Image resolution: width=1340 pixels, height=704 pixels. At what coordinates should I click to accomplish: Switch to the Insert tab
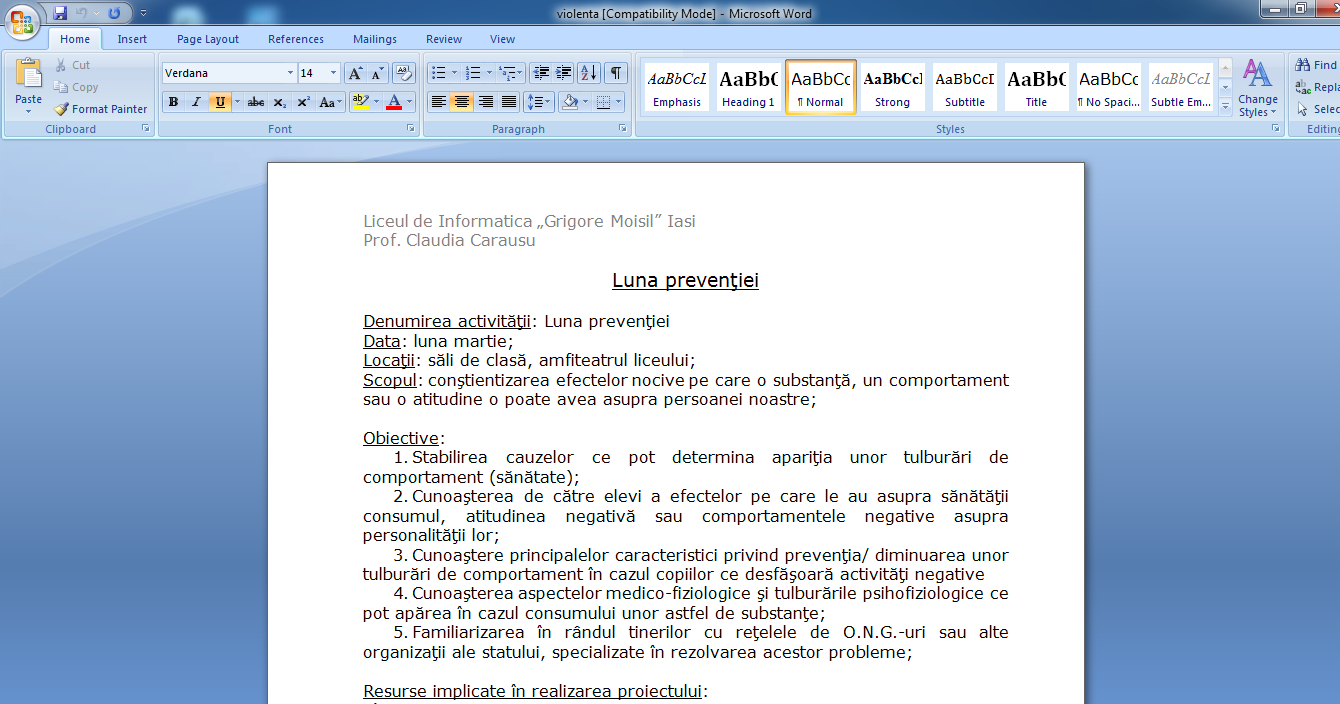(x=132, y=39)
